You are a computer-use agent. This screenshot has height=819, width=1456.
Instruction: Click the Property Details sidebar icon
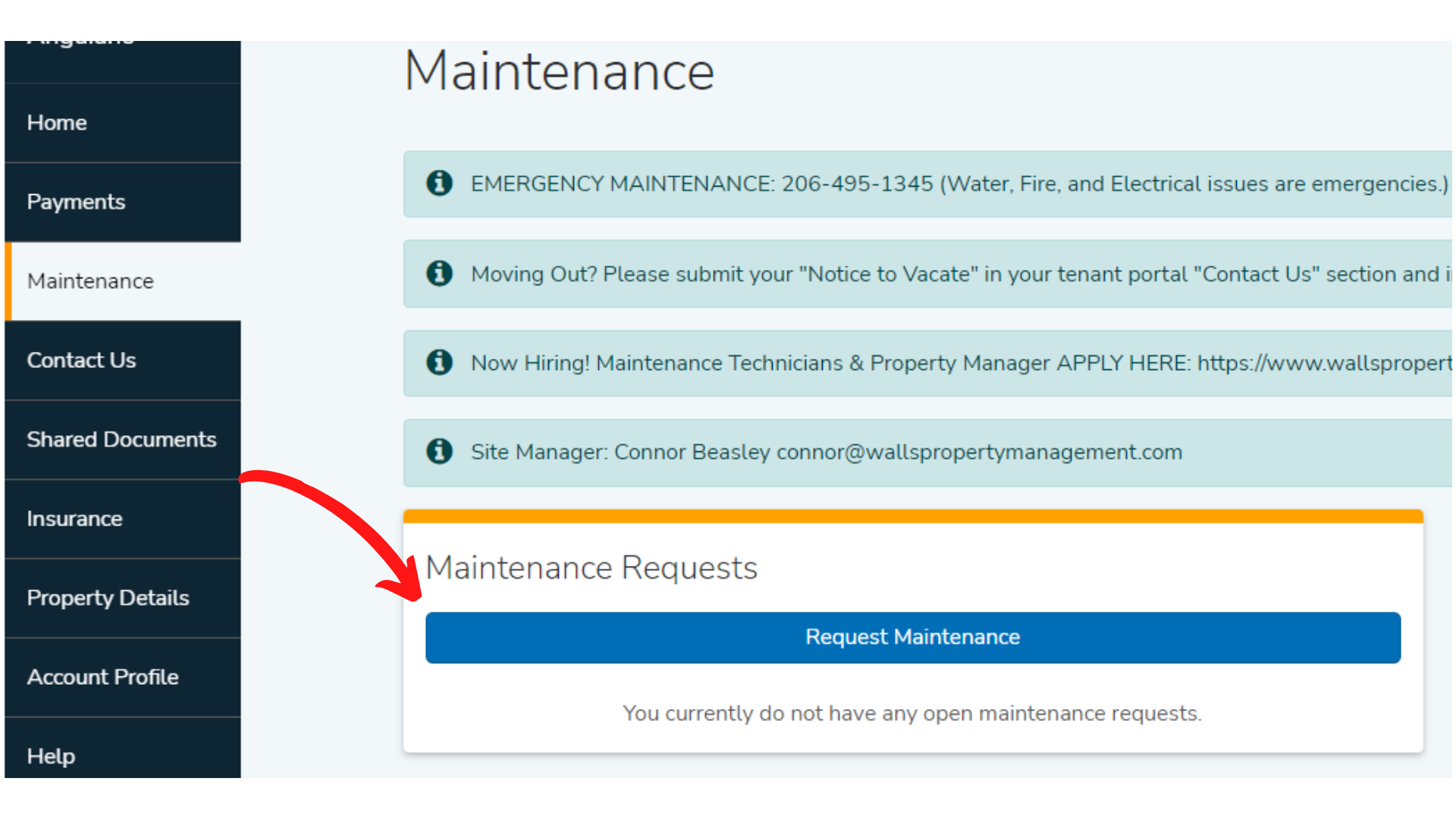[120, 598]
